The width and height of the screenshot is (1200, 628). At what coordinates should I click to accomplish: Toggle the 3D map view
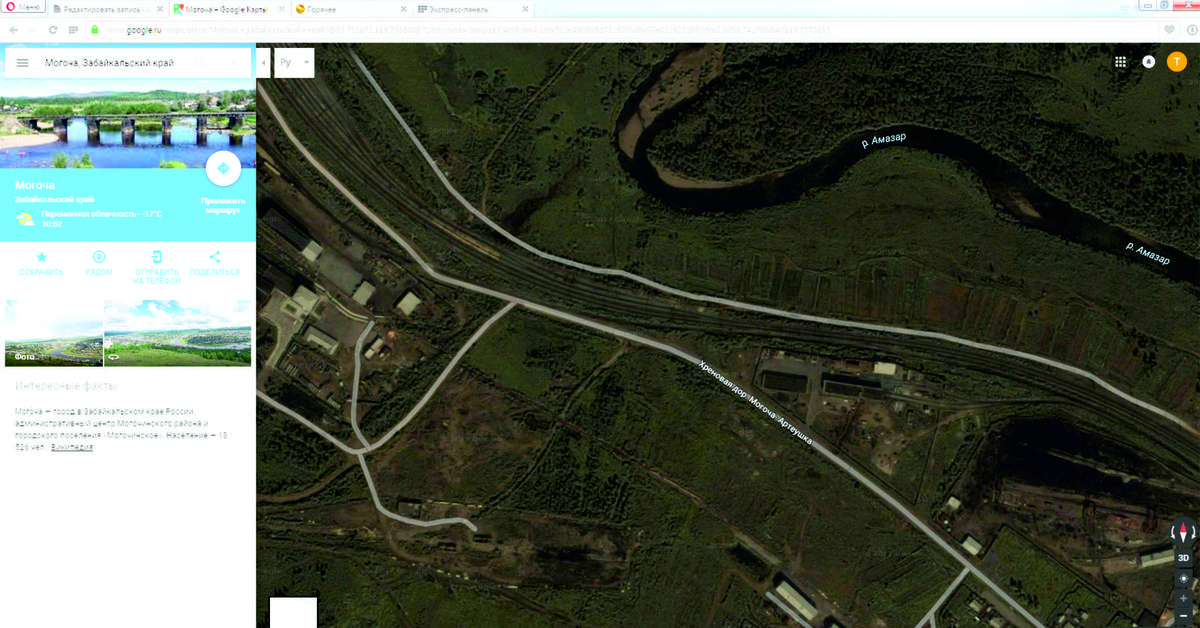(x=1183, y=558)
